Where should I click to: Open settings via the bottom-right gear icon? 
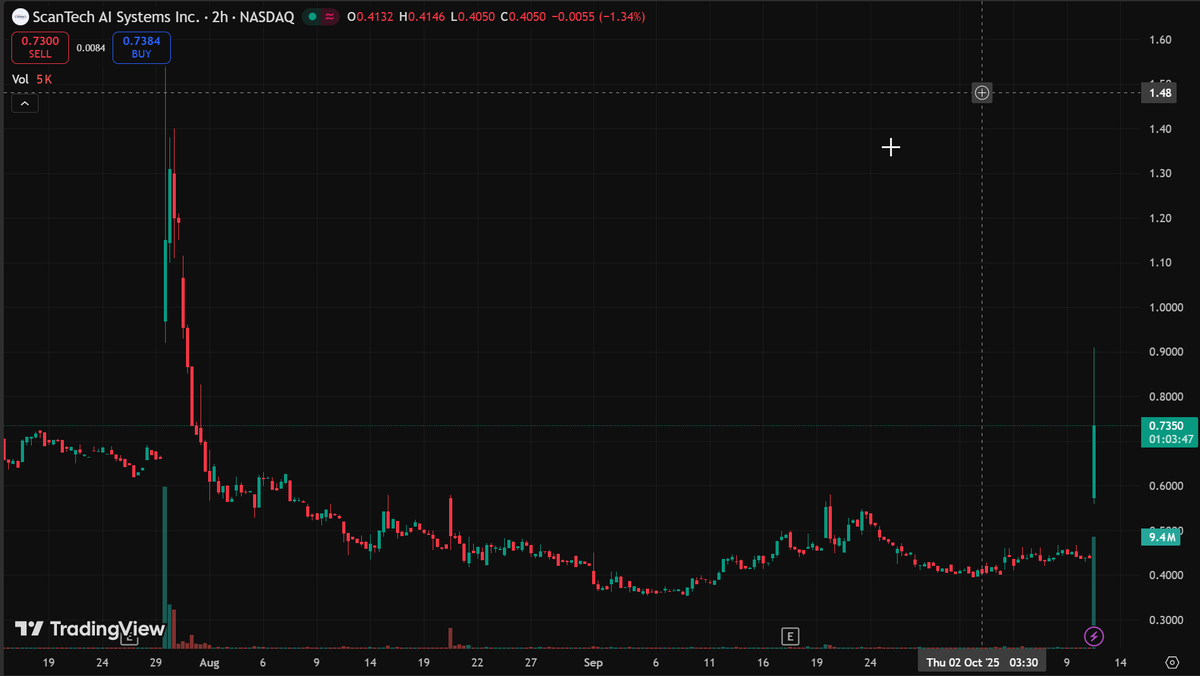coord(1170,662)
